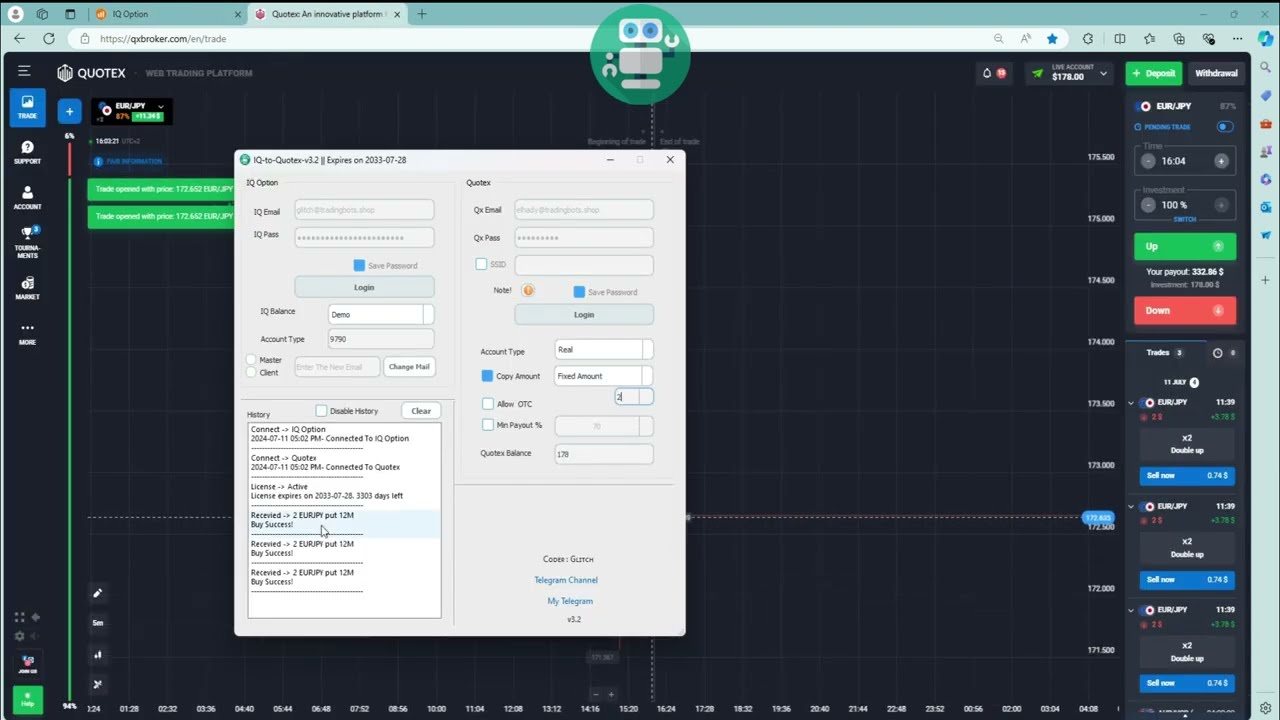Open the browser three-dots settings menu
This screenshot has height=720, width=1280.
click(x=1238, y=39)
